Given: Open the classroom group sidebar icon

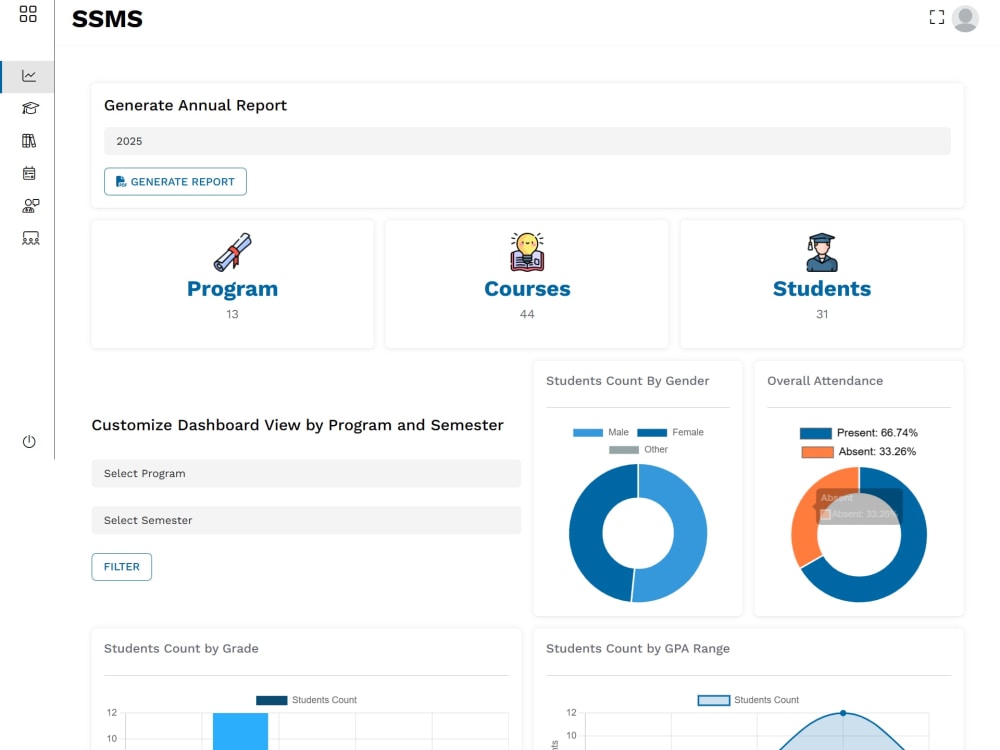Looking at the screenshot, I should coord(31,239).
